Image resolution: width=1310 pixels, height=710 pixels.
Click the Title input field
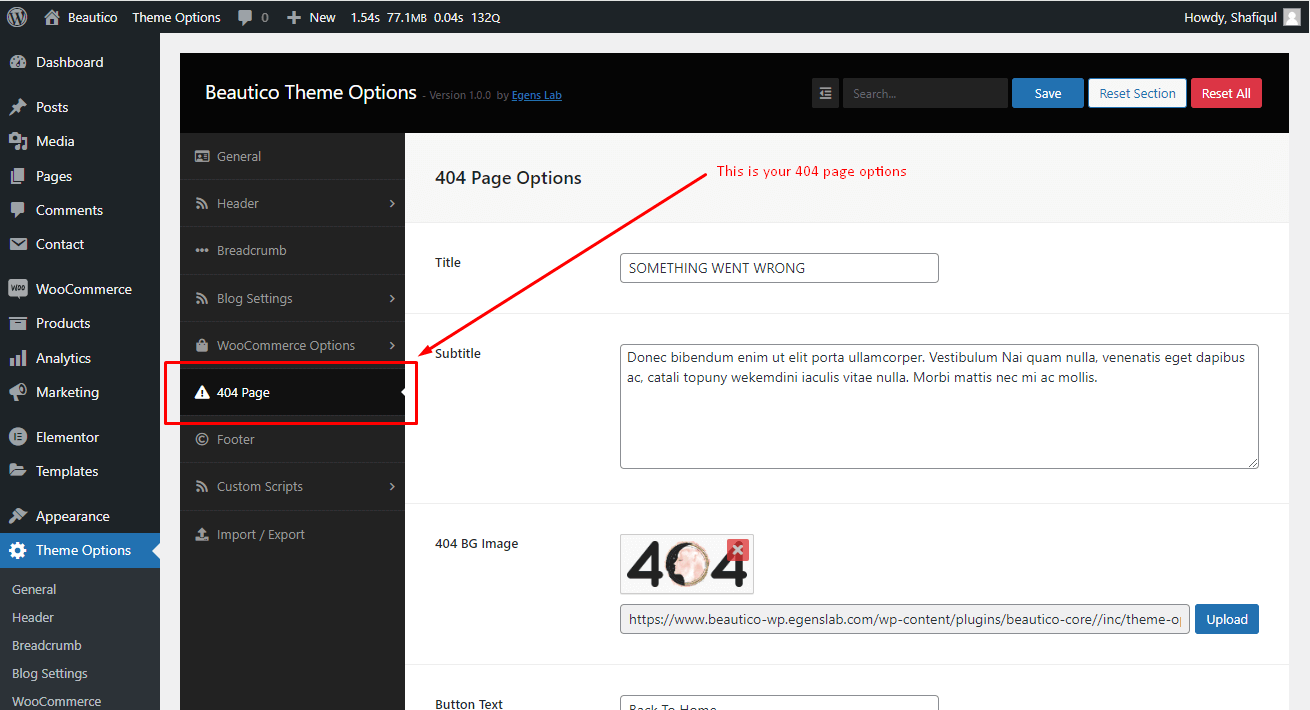[779, 268]
